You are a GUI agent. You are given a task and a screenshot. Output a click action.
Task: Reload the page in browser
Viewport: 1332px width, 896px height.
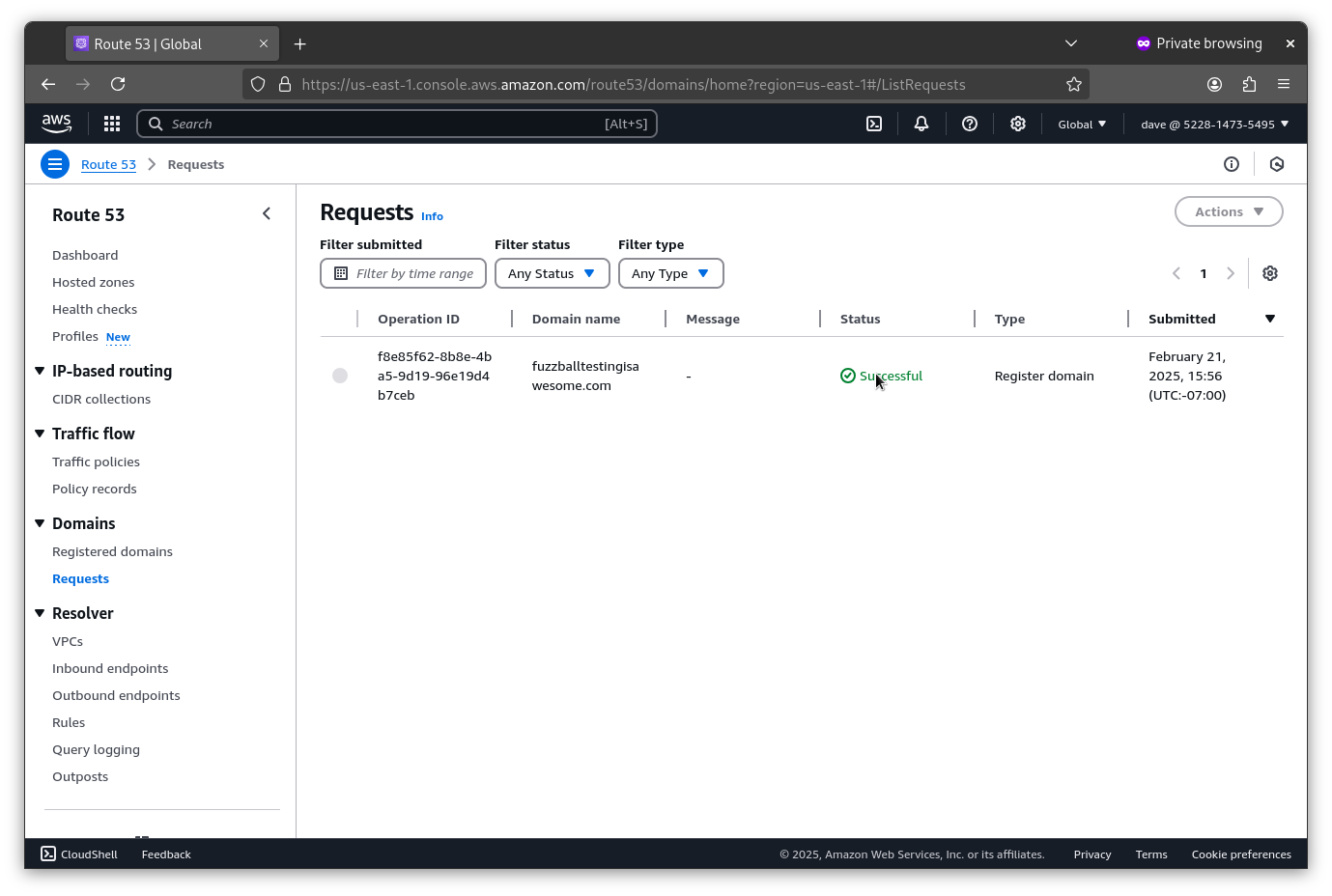(118, 84)
